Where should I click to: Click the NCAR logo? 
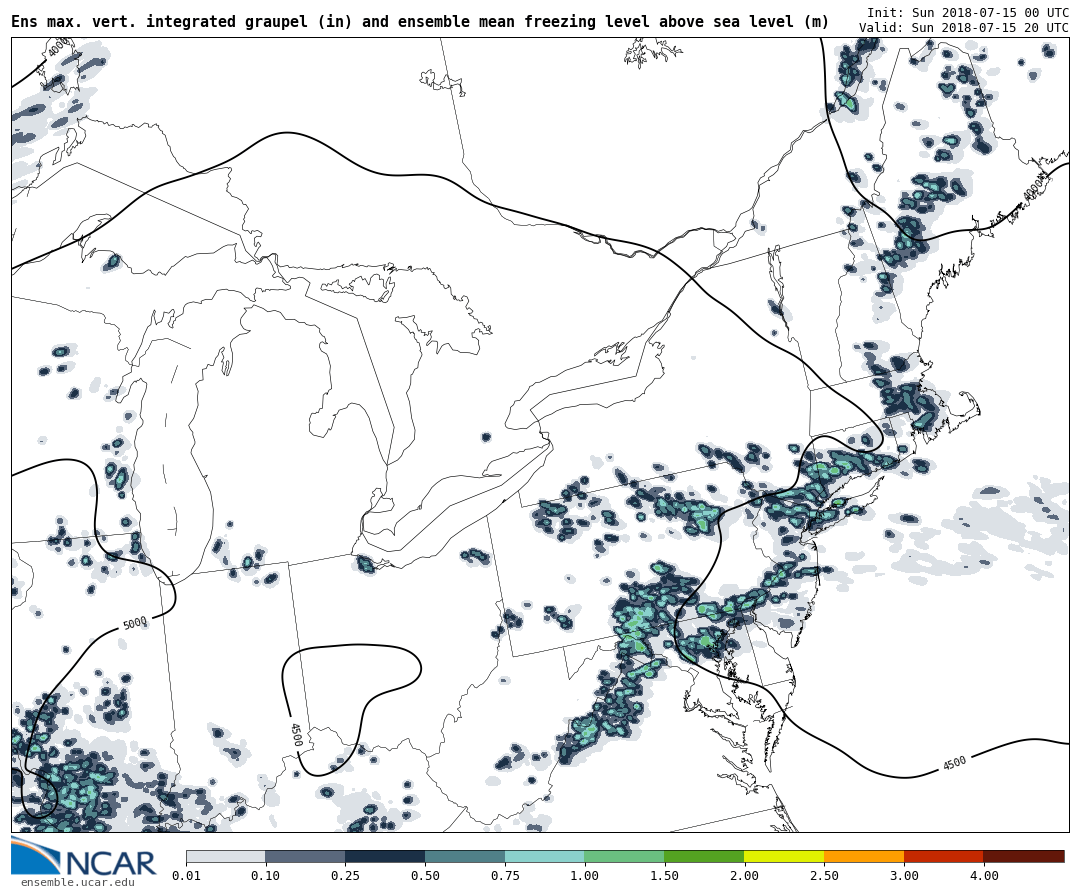(83, 859)
